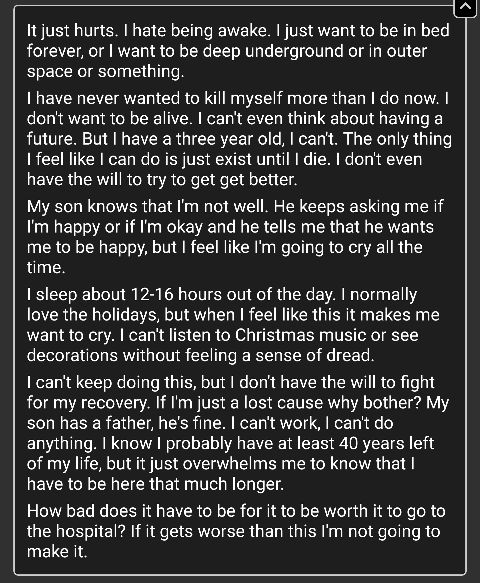The height and width of the screenshot is (583, 480).
Task: Click the last line "make it."
Action: 57,551
